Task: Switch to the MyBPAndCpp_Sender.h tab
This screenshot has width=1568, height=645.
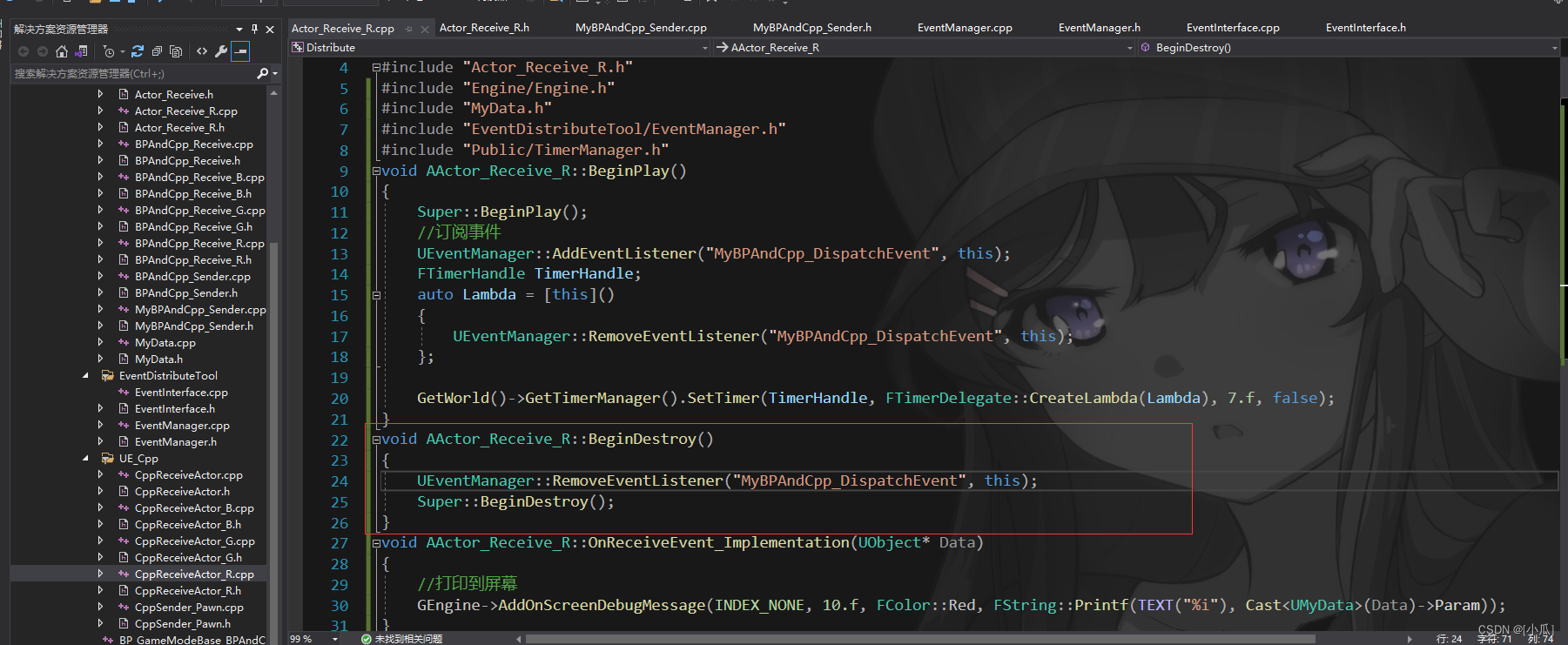Action: tap(811, 28)
